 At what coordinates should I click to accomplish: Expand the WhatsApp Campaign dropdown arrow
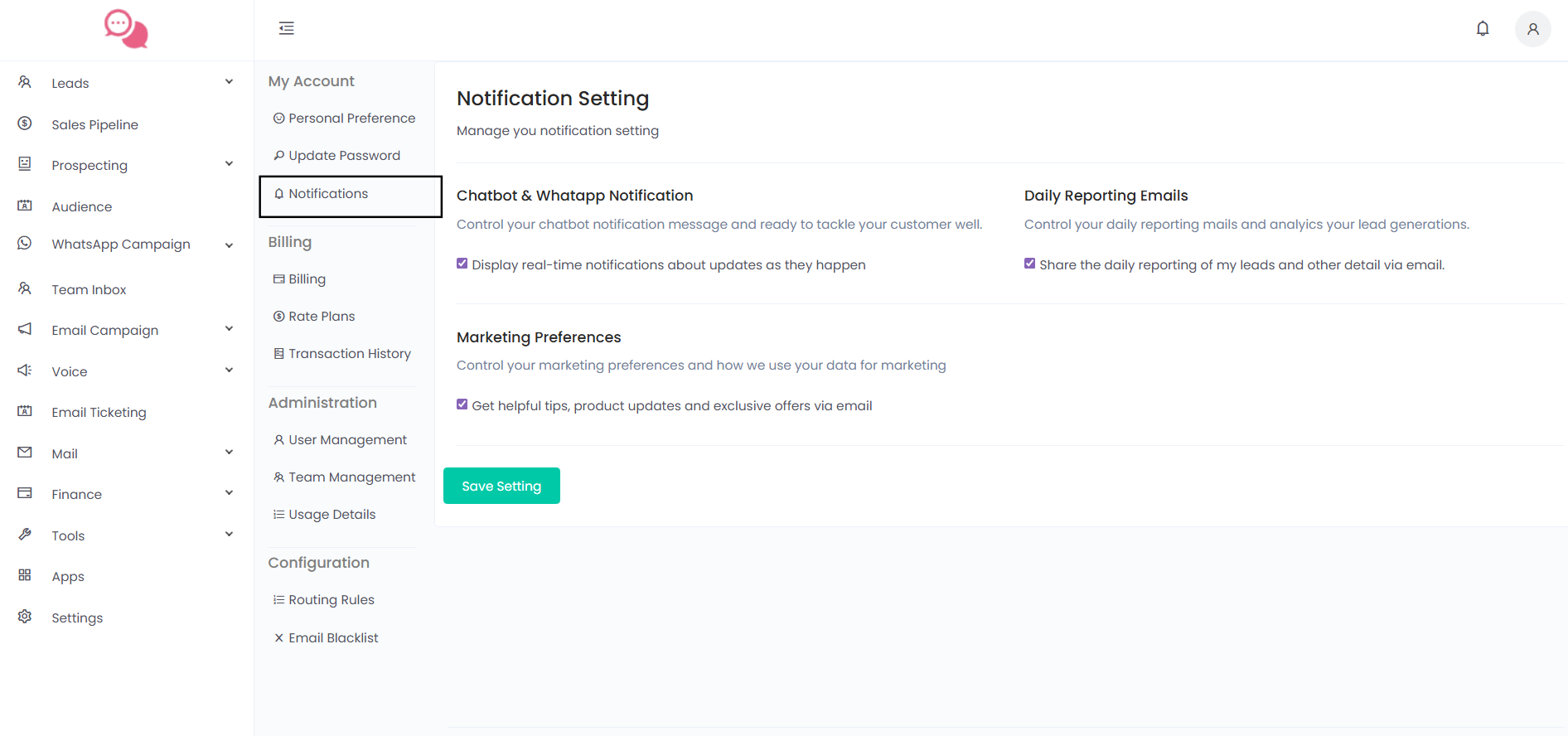(x=229, y=245)
